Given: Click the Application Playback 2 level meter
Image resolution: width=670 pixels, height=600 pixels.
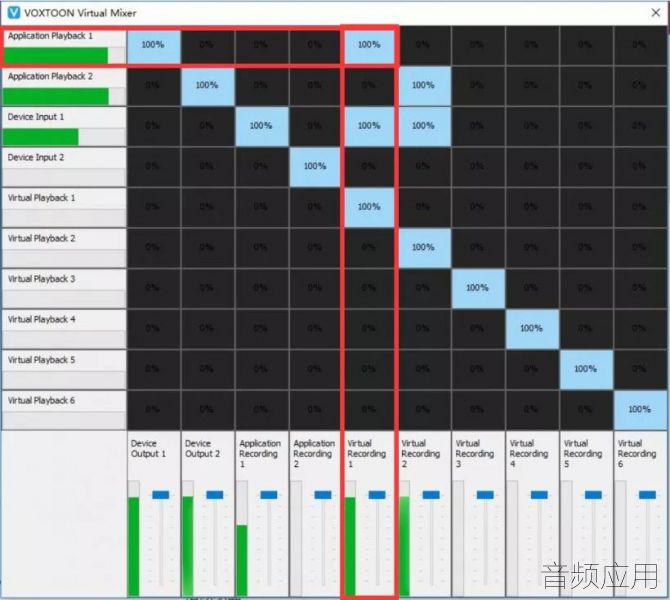Looking at the screenshot, I should [64, 97].
